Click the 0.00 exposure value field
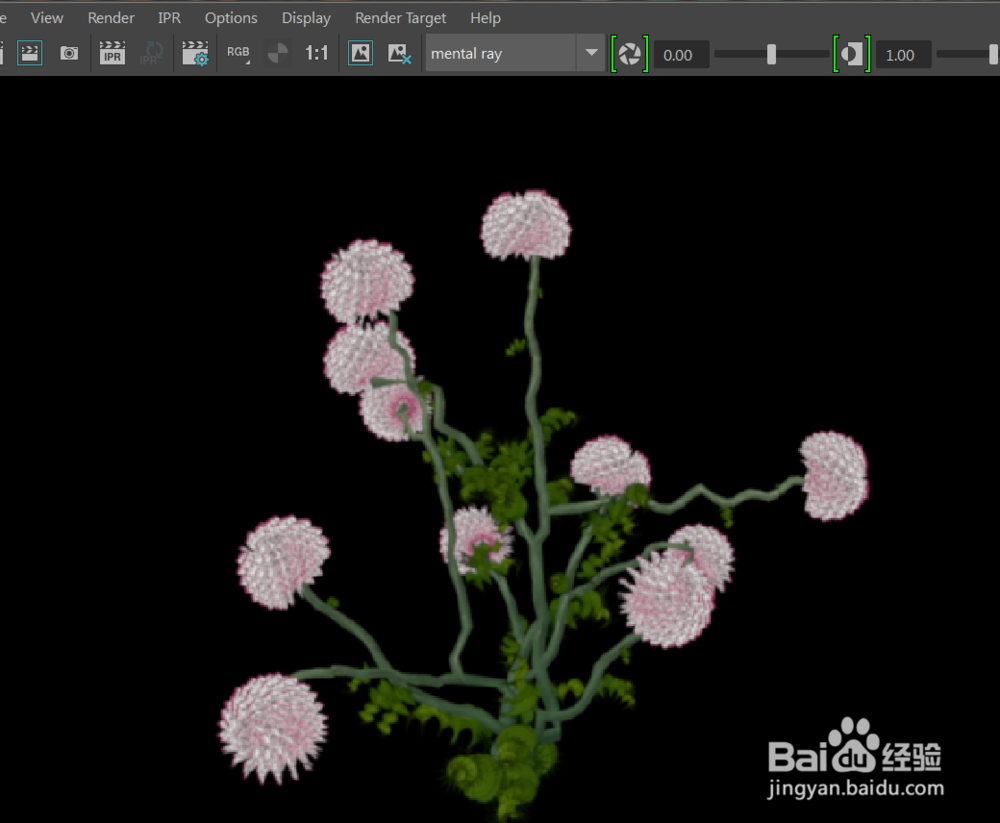 tap(681, 55)
